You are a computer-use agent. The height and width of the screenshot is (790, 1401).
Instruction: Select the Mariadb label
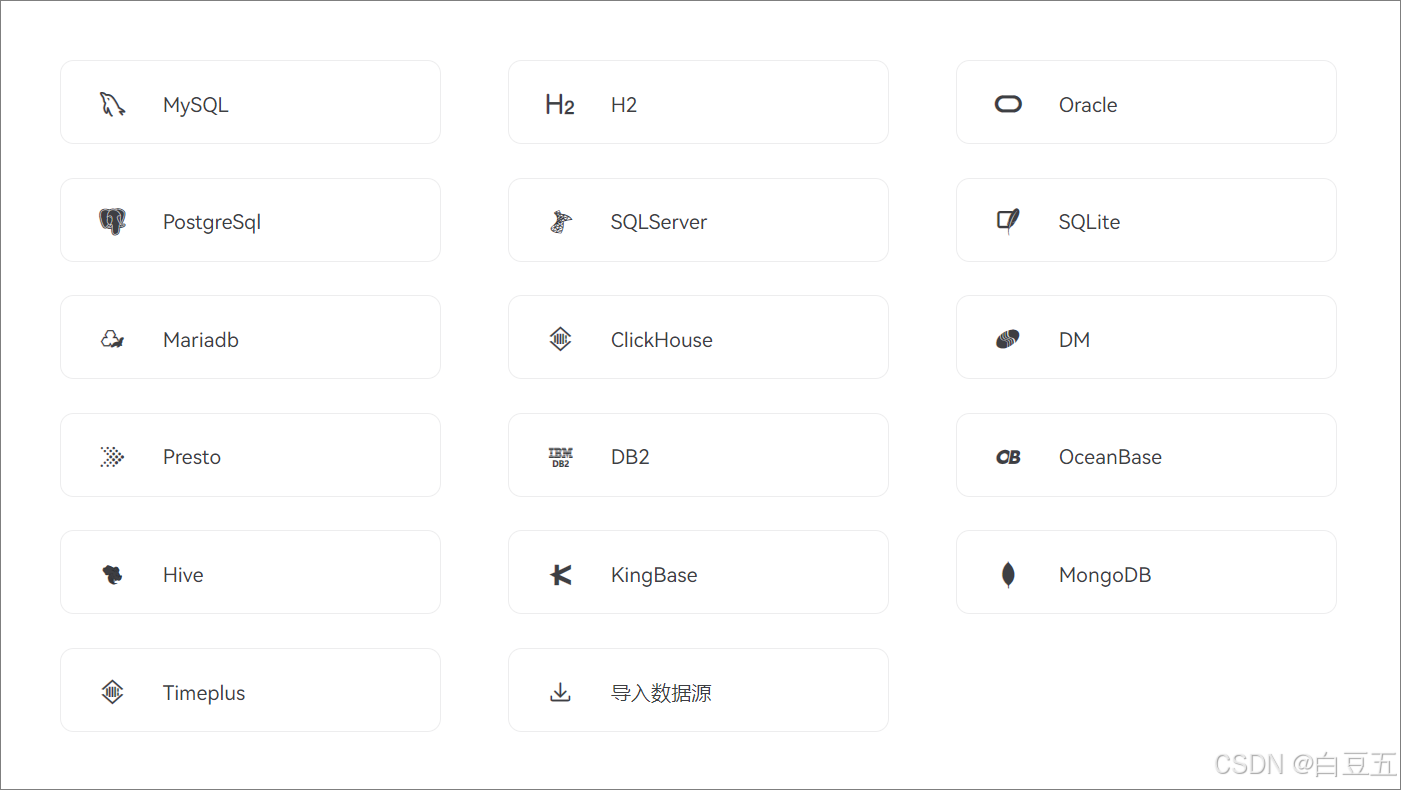tap(201, 340)
